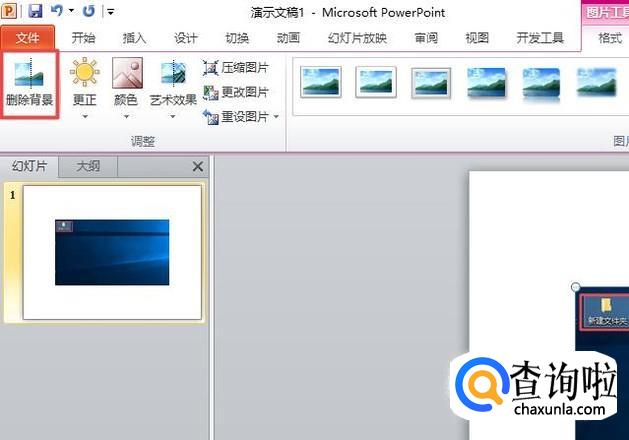The height and width of the screenshot is (440, 629).
Task: Expand the 颜色 dropdown arrow
Action: (126, 117)
